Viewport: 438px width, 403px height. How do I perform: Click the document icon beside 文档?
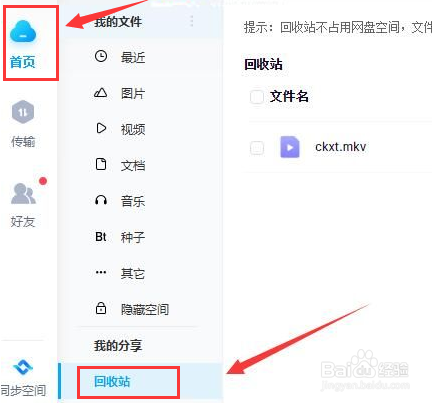click(101, 164)
